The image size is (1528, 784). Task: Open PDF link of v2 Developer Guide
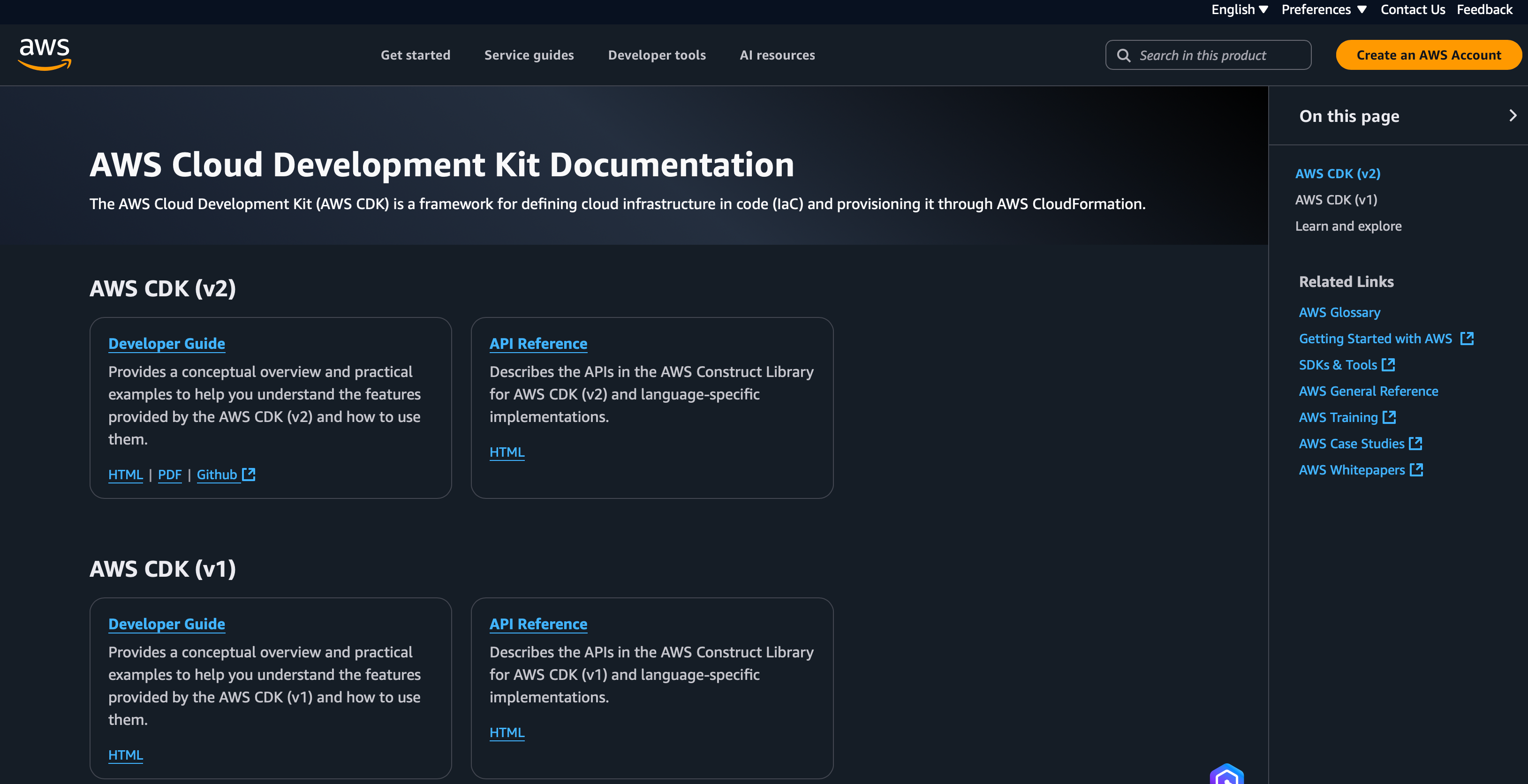click(x=170, y=475)
